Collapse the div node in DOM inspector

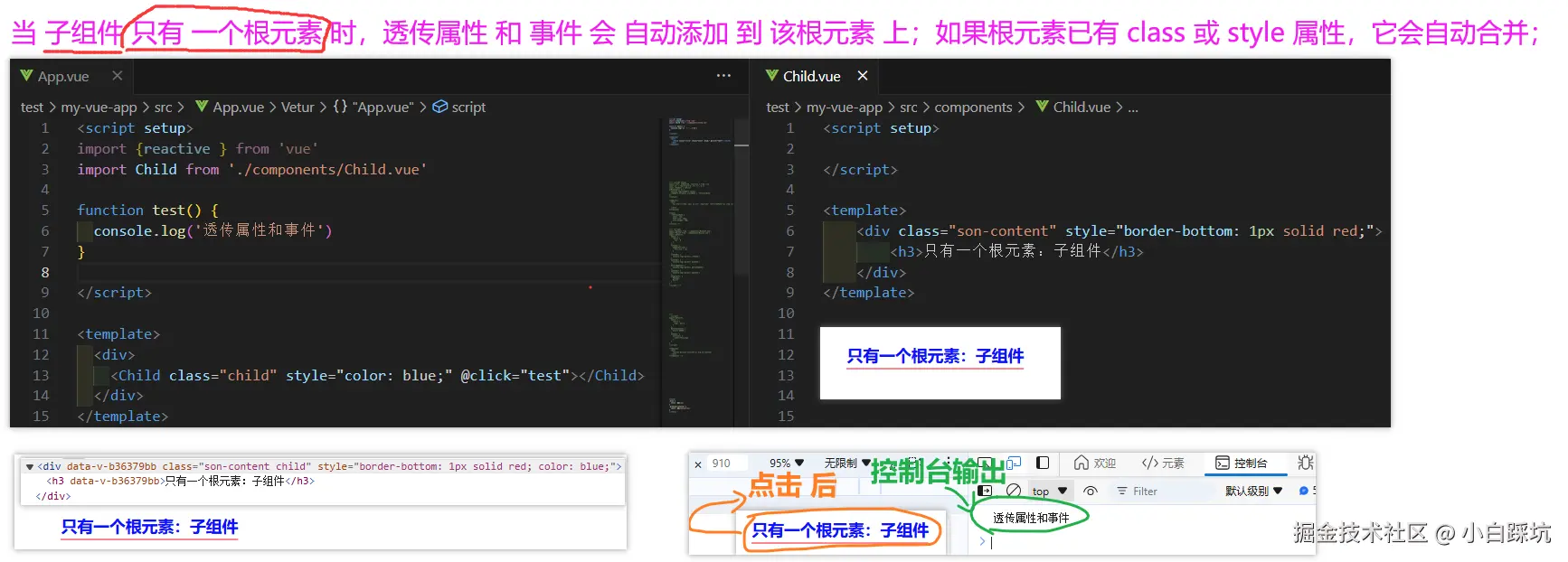tap(29, 467)
